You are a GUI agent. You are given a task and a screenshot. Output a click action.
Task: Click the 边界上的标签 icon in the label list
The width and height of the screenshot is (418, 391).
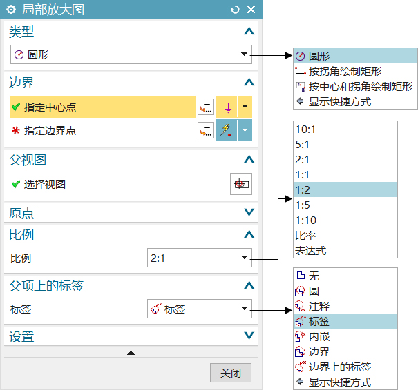point(300,367)
